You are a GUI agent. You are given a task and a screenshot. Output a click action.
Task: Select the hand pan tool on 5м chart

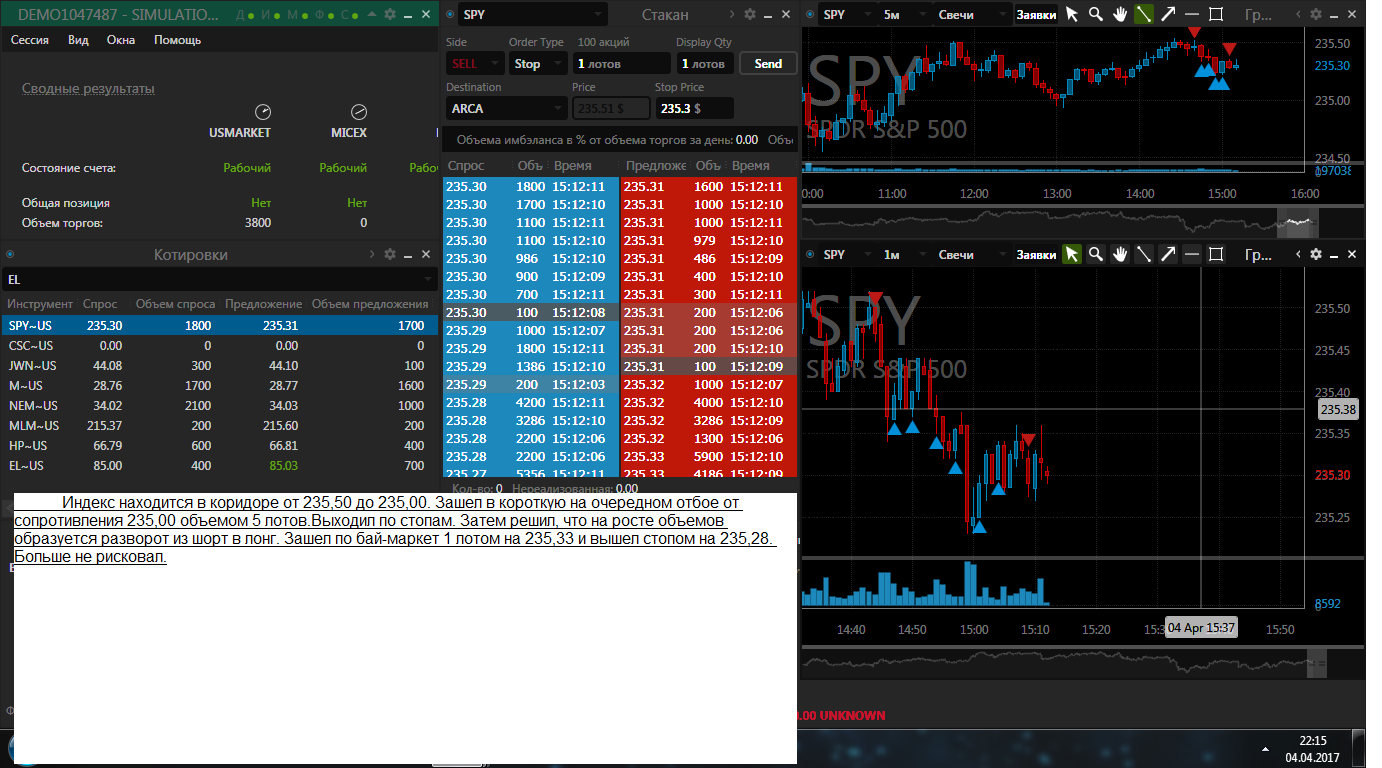[1120, 15]
